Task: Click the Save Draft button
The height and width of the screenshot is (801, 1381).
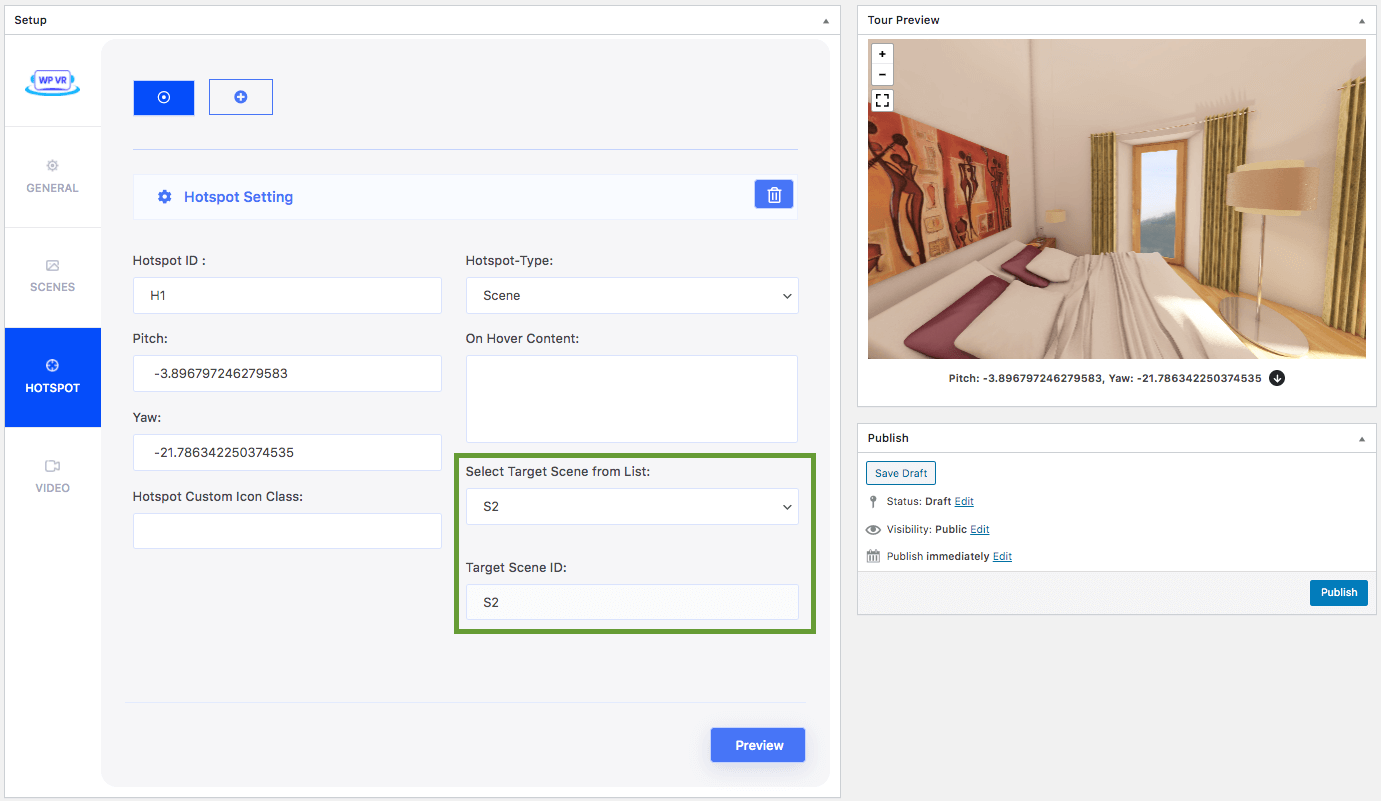Action: click(x=901, y=473)
